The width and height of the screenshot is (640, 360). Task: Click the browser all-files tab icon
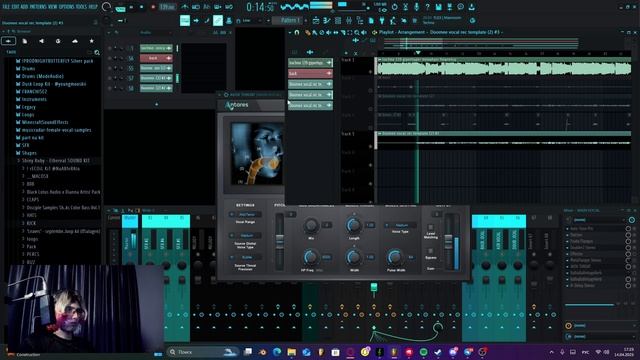tap(9, 41)
